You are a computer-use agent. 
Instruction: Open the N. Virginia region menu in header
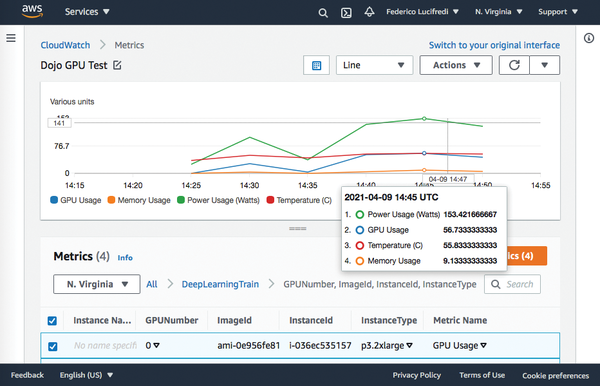coord(499,12)
